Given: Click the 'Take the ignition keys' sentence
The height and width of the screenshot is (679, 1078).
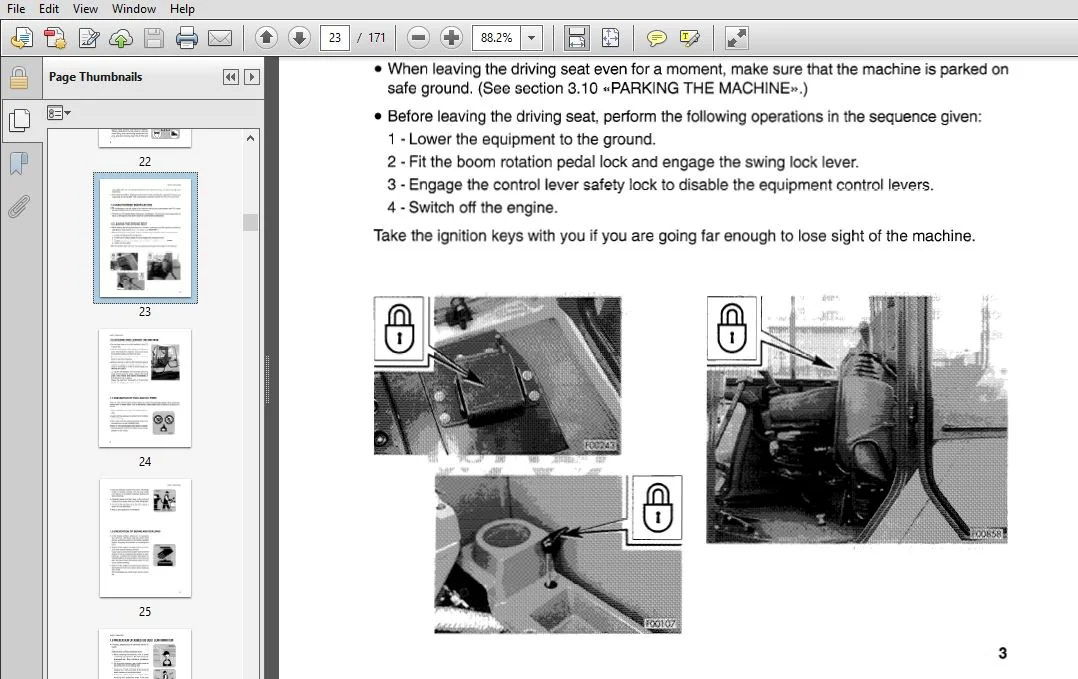Looking at the screenshot, I should coord(674,236).
